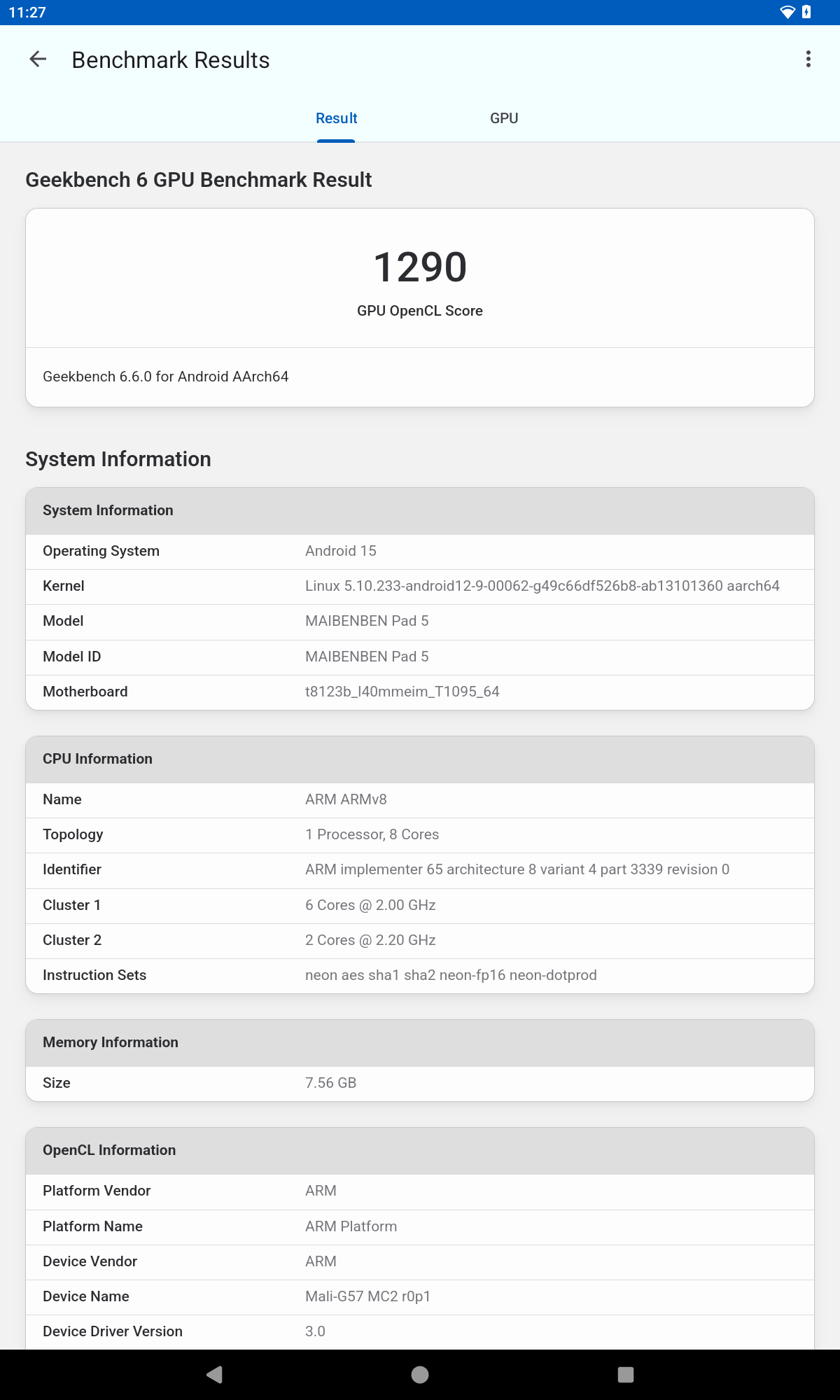Tap the Android home navigation button
Viewport: 840px width, 1400px height.
[x=420, y=1375]
